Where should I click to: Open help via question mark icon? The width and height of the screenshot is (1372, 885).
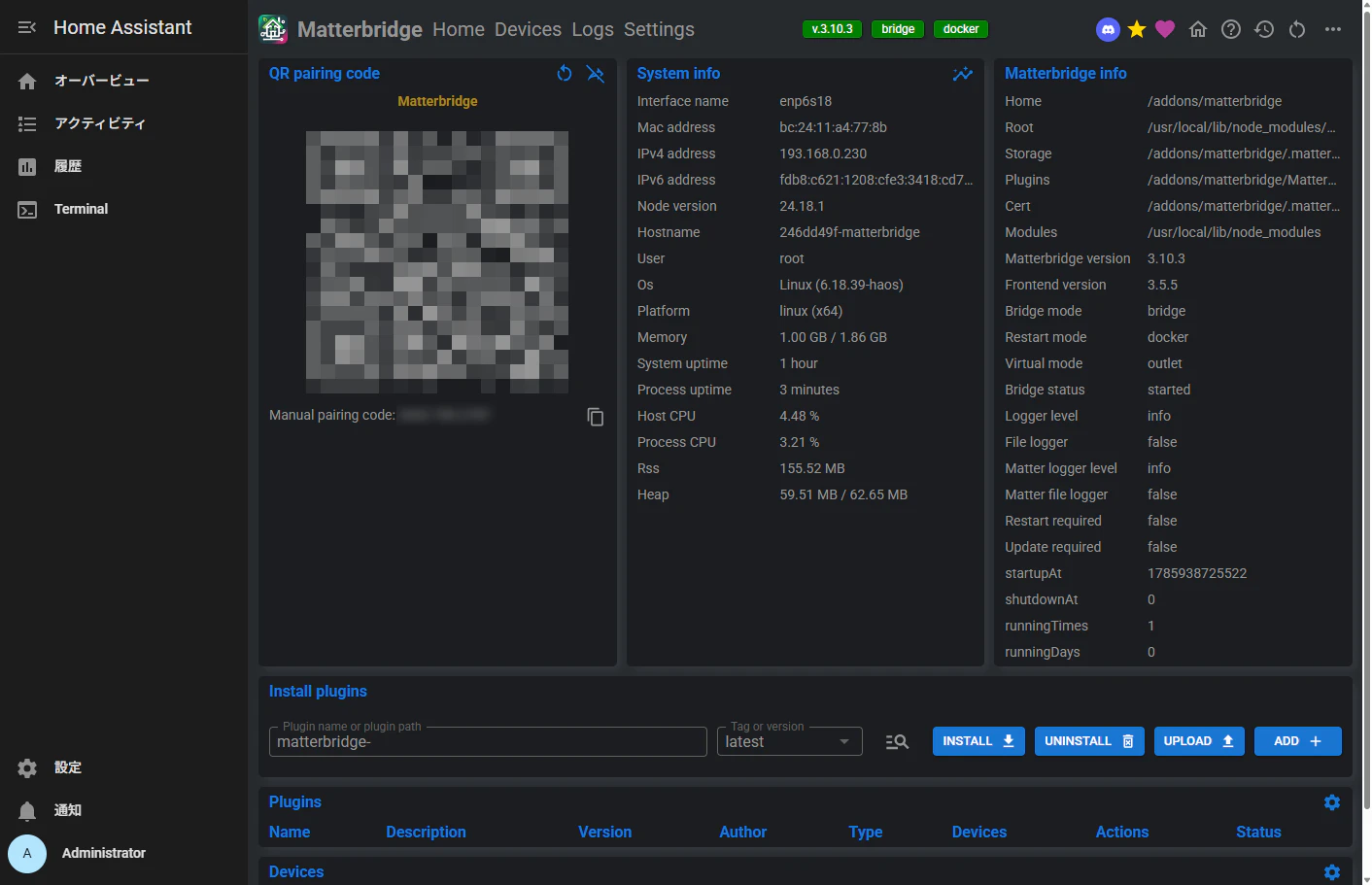tap(1231, 29)
